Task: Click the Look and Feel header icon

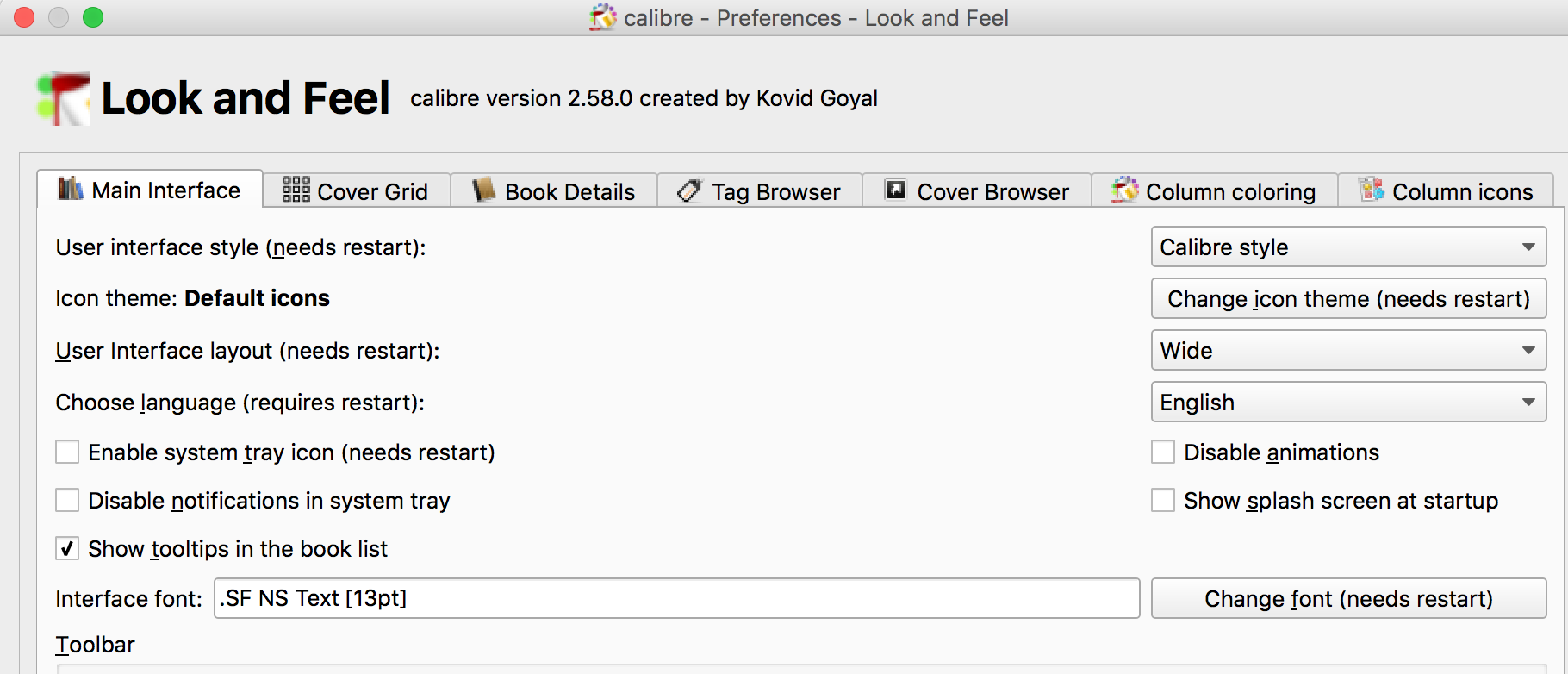Action: pos(63,98)
